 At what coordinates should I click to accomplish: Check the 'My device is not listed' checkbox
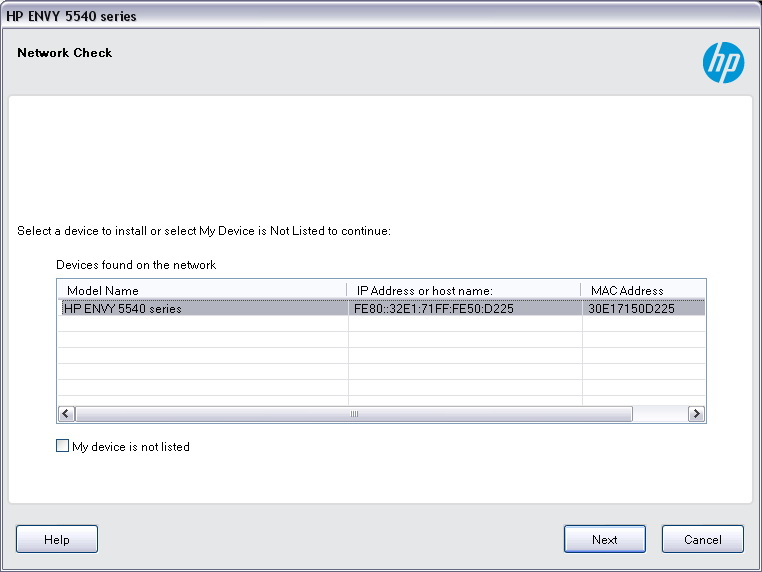tap(63, 447)
